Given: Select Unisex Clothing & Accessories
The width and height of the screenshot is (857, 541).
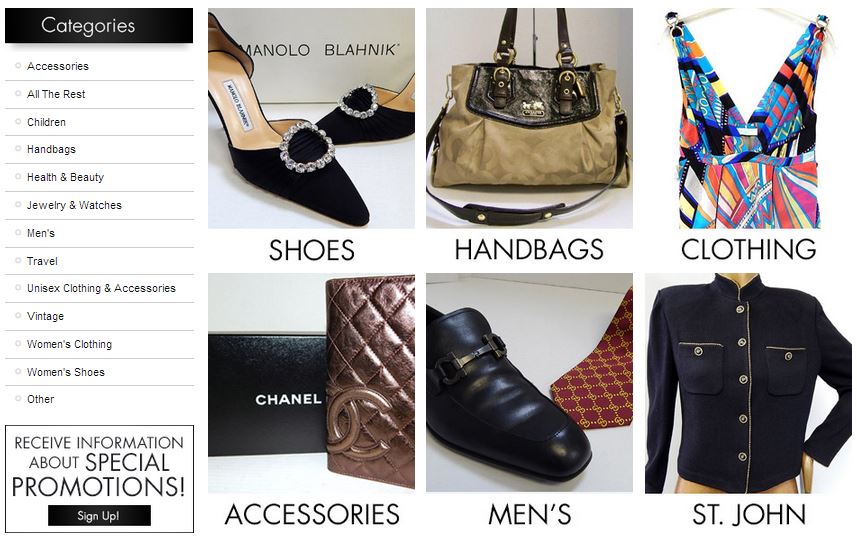Looking at the screenshot, I should pyautogui.click(x=102, y=288).
